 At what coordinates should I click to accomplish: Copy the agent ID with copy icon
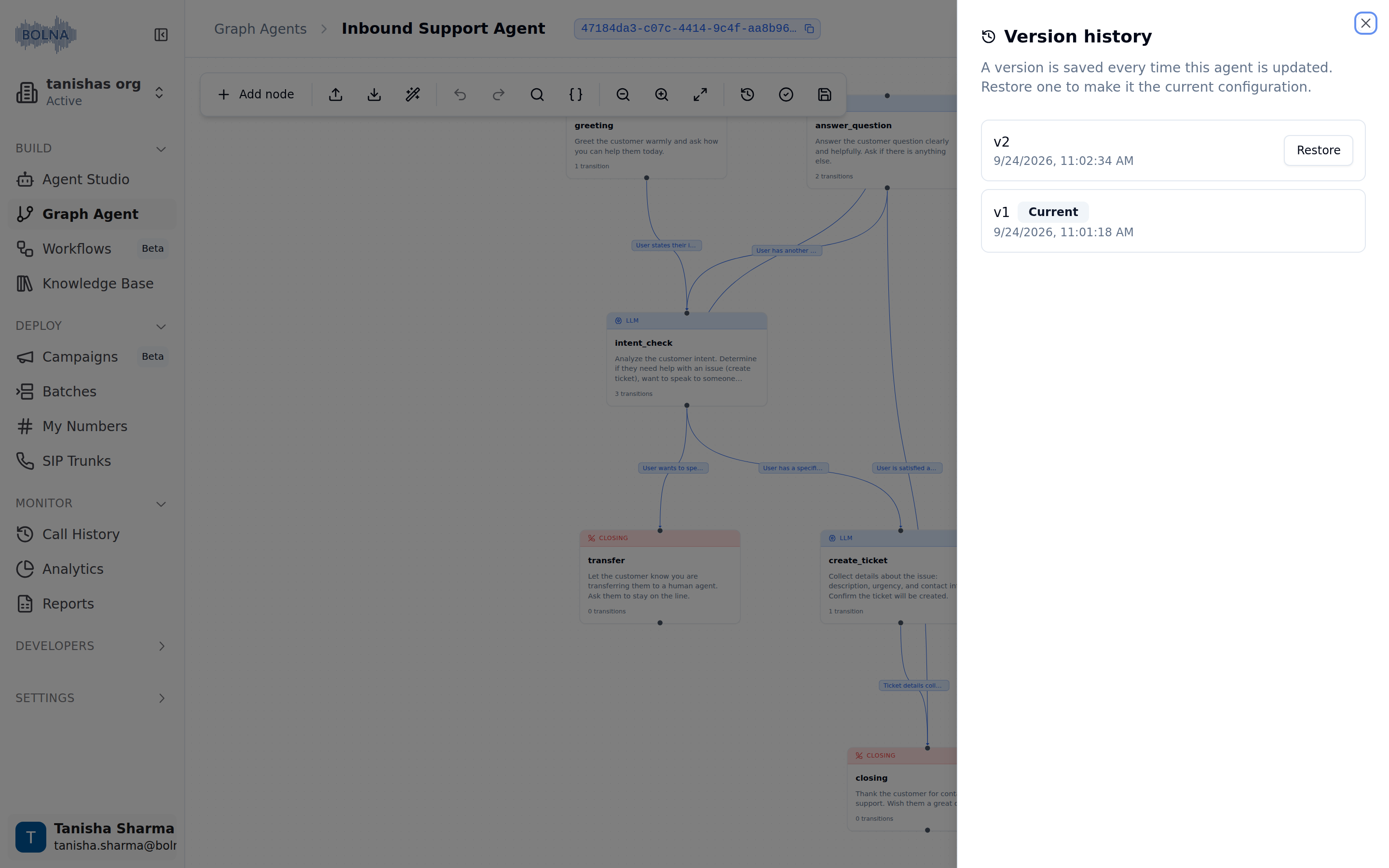pyautogui.click(x=809, y=29)
